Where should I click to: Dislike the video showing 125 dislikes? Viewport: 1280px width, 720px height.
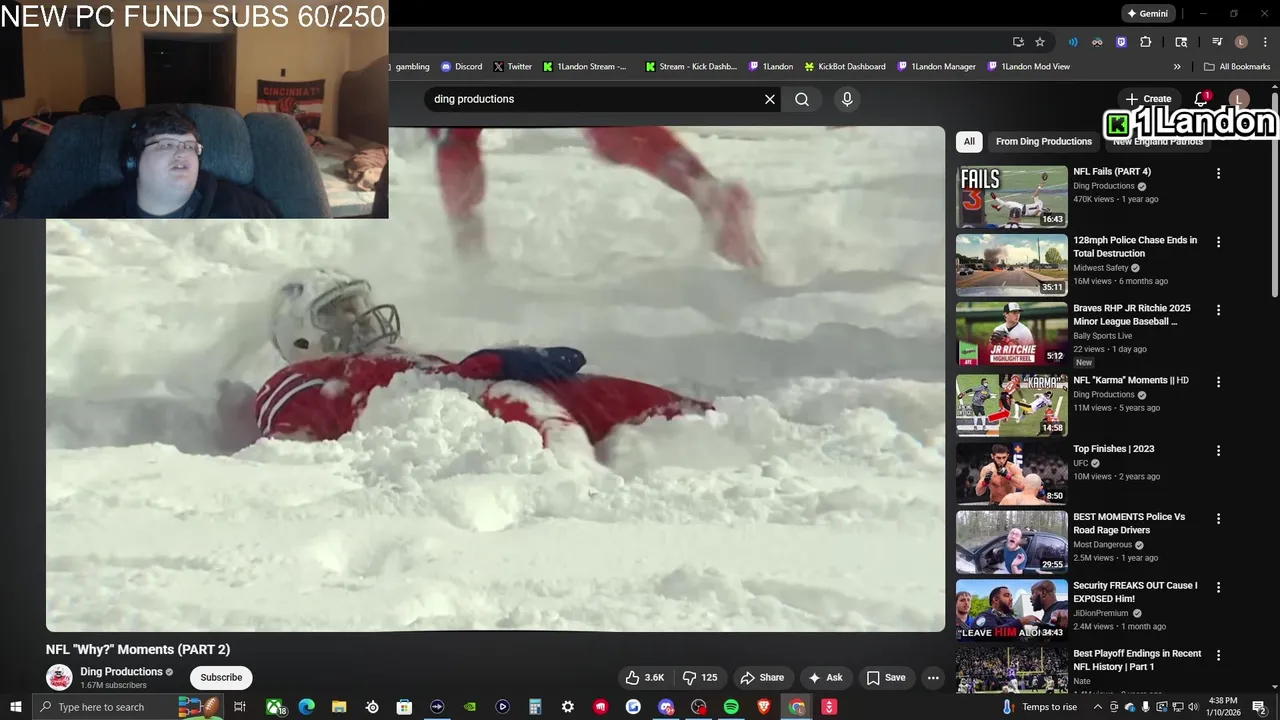701,677
